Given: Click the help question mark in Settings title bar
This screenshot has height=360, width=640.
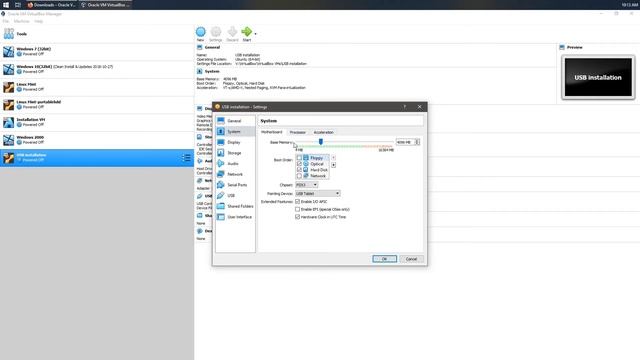Looking at the screenshot, I should (x=404, y=107).
